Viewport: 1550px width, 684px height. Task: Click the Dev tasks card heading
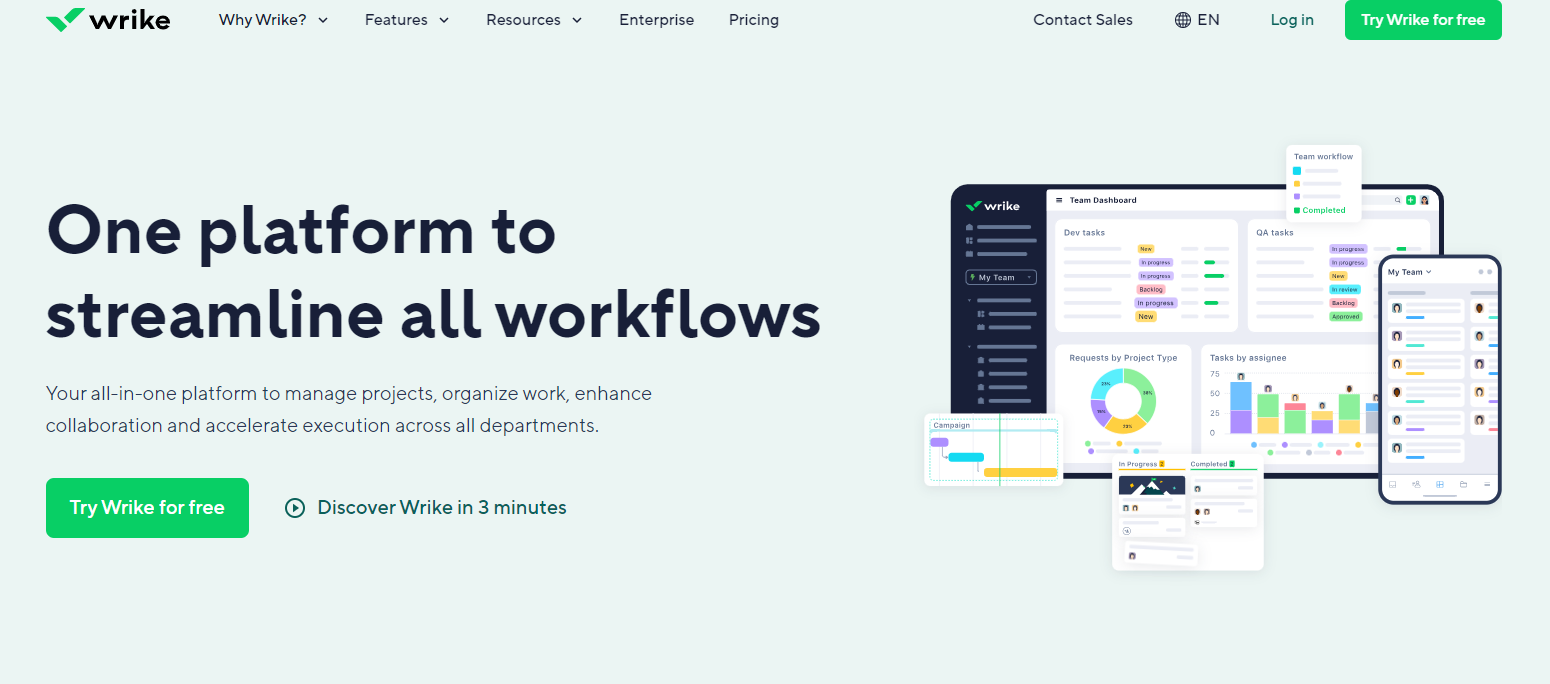(1084, 232)
